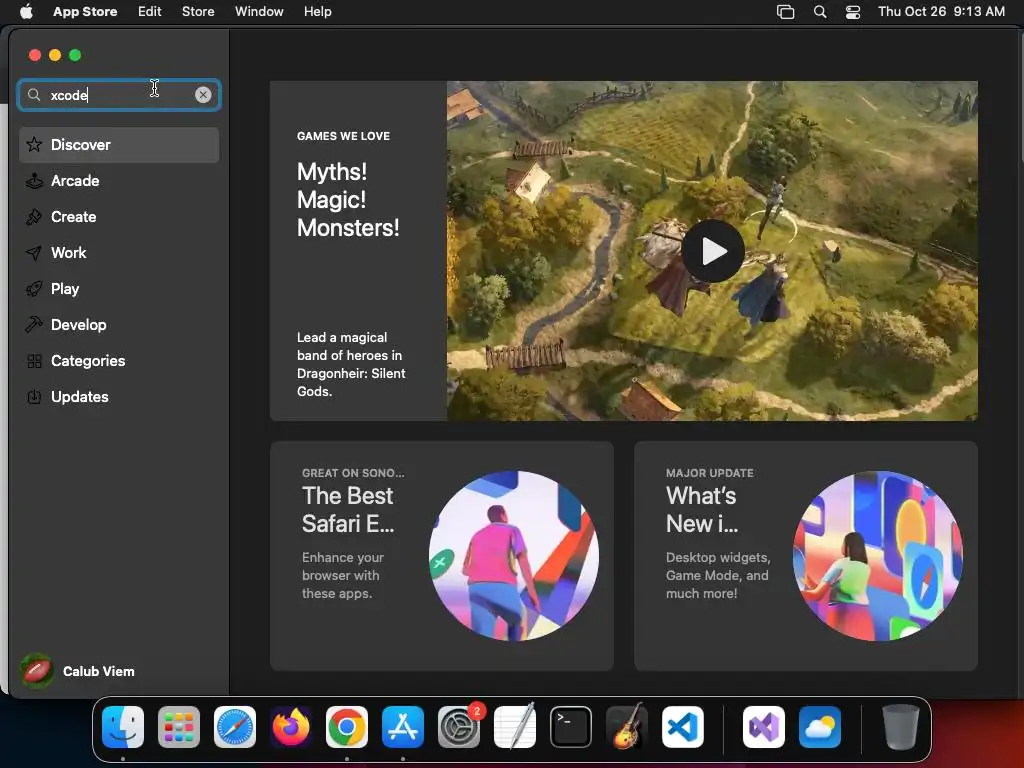Open the Trash in the Dock
The height and width of the screenshot is (768, 1024).
pyautogui.click(x=901, y=727)
